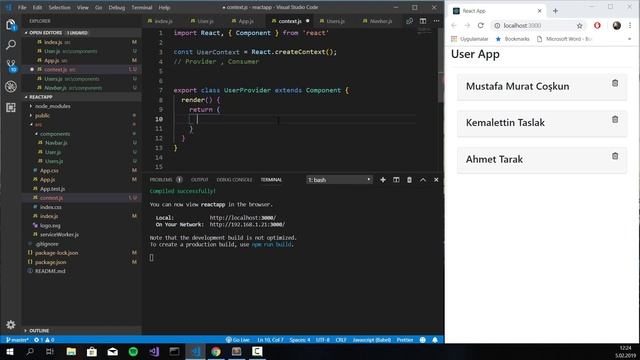Open changes icon in editor toolbar
Viewport: 640px width, 360px height.
[409, 21]
